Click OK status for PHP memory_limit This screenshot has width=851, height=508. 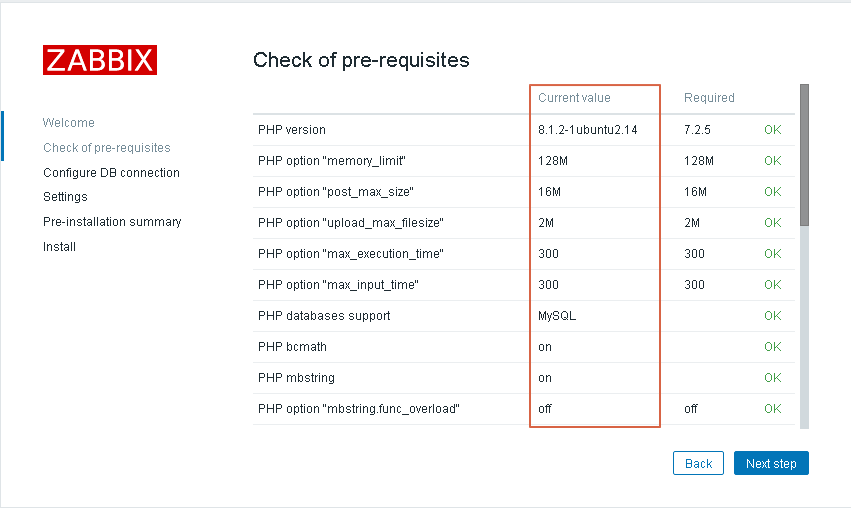pyautogui.click(x=772, y=161)
